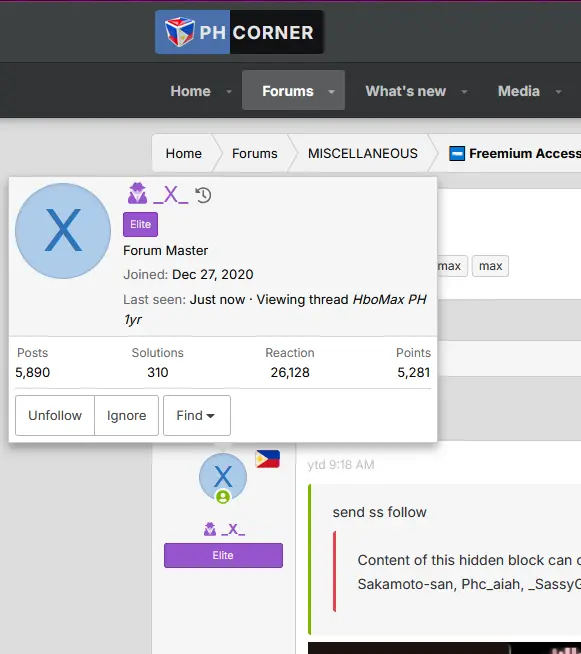Expand the What's new dropdown arrow
581x654 pixels.
click(x=464, y=91)
